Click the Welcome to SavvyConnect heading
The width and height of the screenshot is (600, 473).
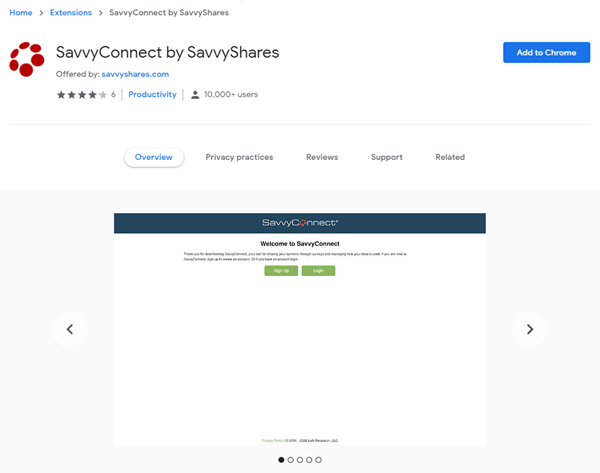pyautogui.click(x=300, y=244)
